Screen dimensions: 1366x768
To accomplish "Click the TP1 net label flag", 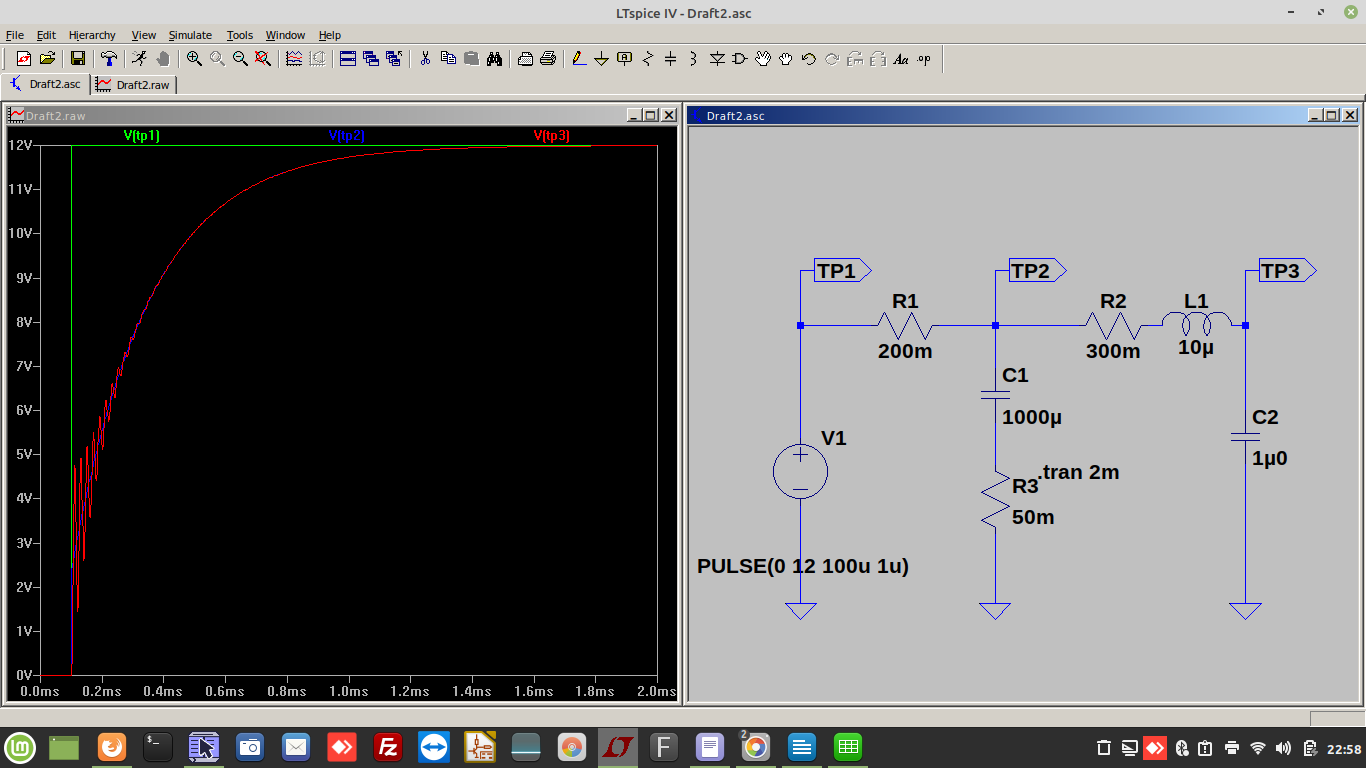I will pos(843,270).
